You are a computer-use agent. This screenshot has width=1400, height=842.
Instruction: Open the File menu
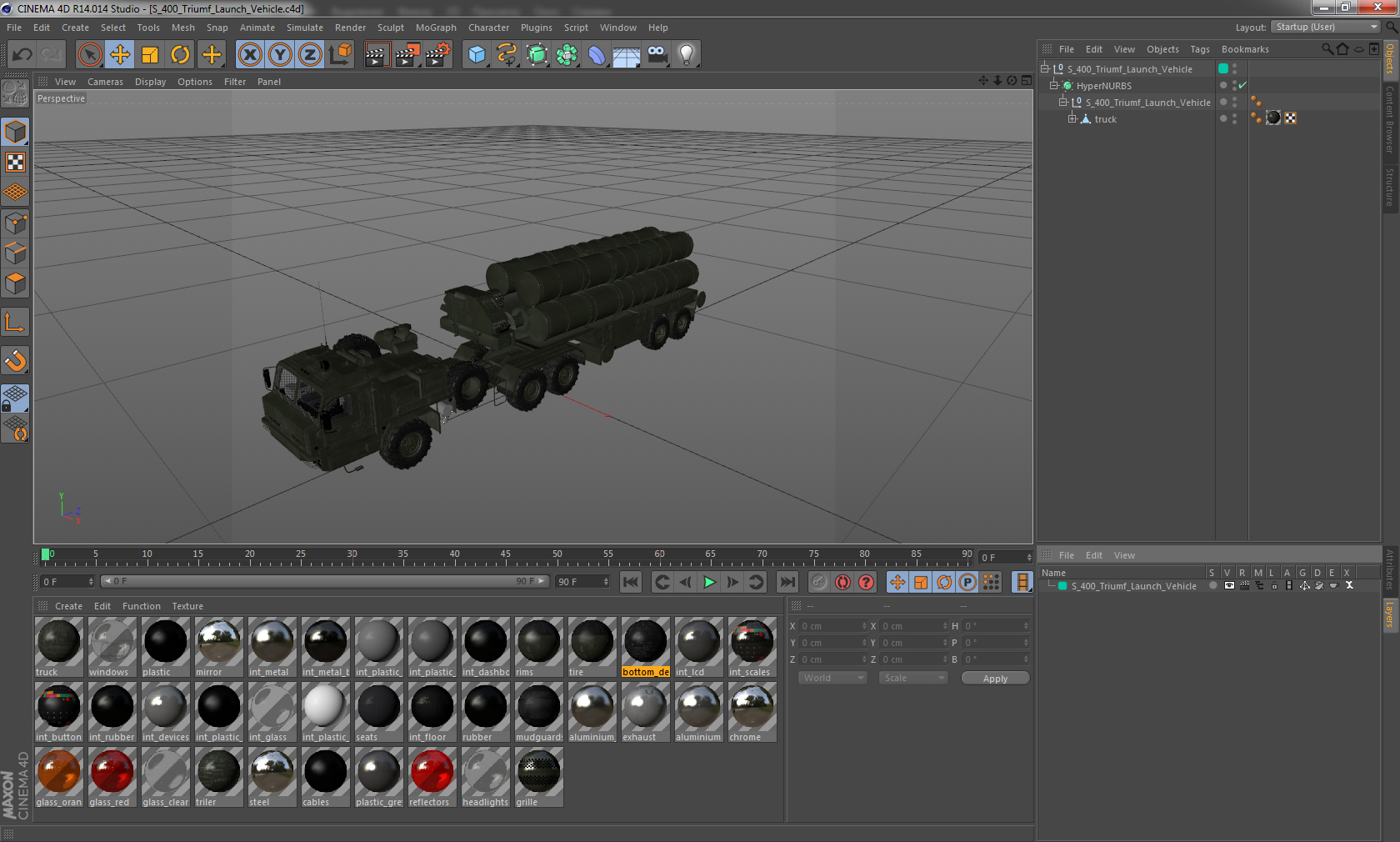click(14, 28)
